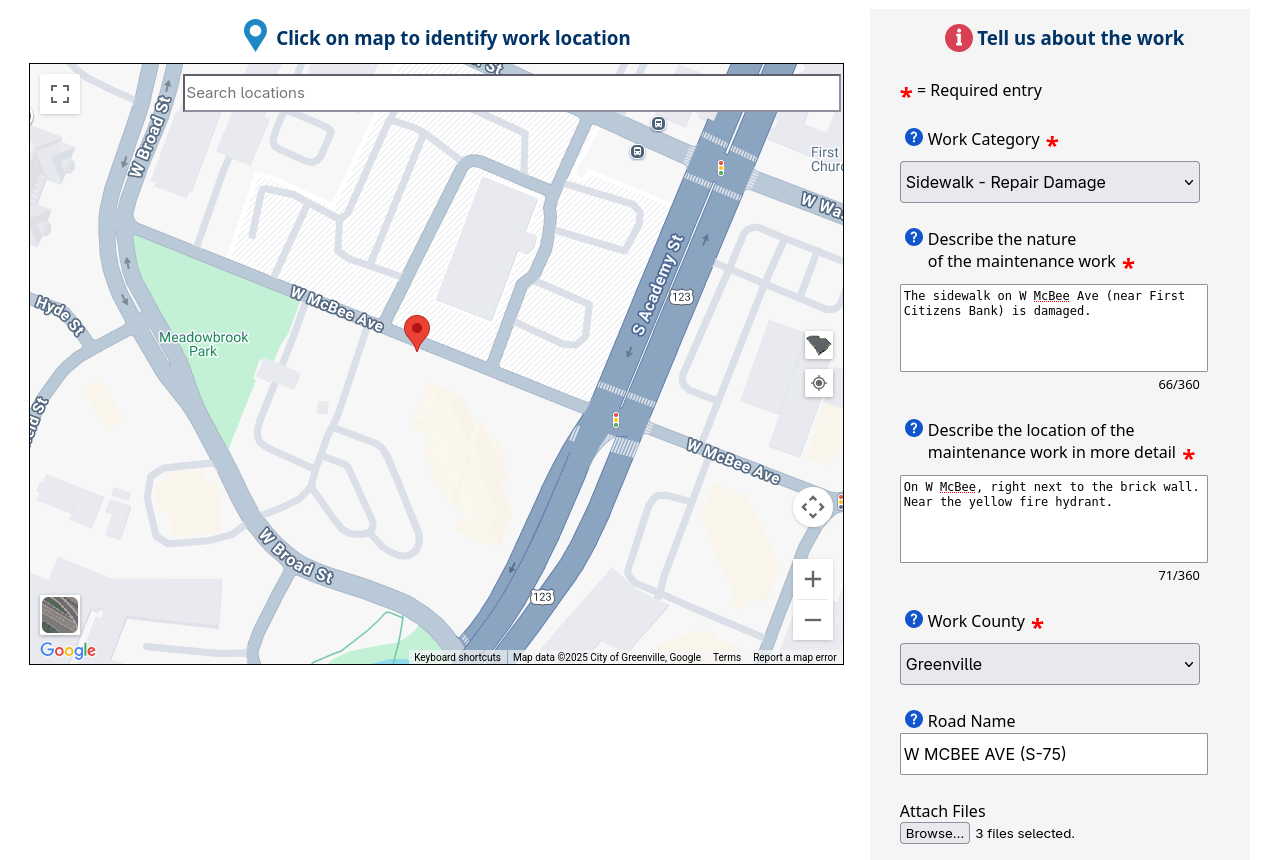Image resolution: width=1263 pixels, height=860 pixels.
Task: Zoom in on the map
Action: (x=813, y=579)
